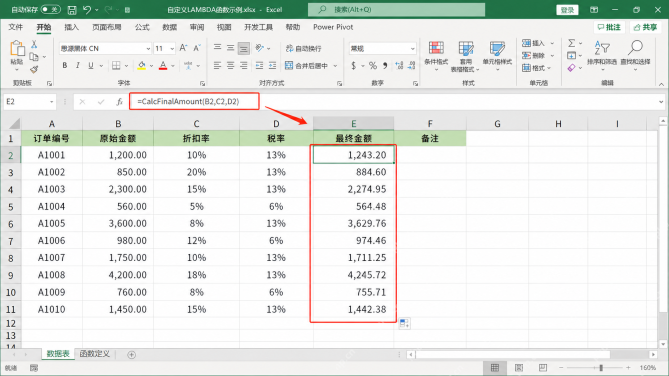The height and width of the screenshot is (376, 669).
Task: Center cell text horizontally
Action: [230, 66]
